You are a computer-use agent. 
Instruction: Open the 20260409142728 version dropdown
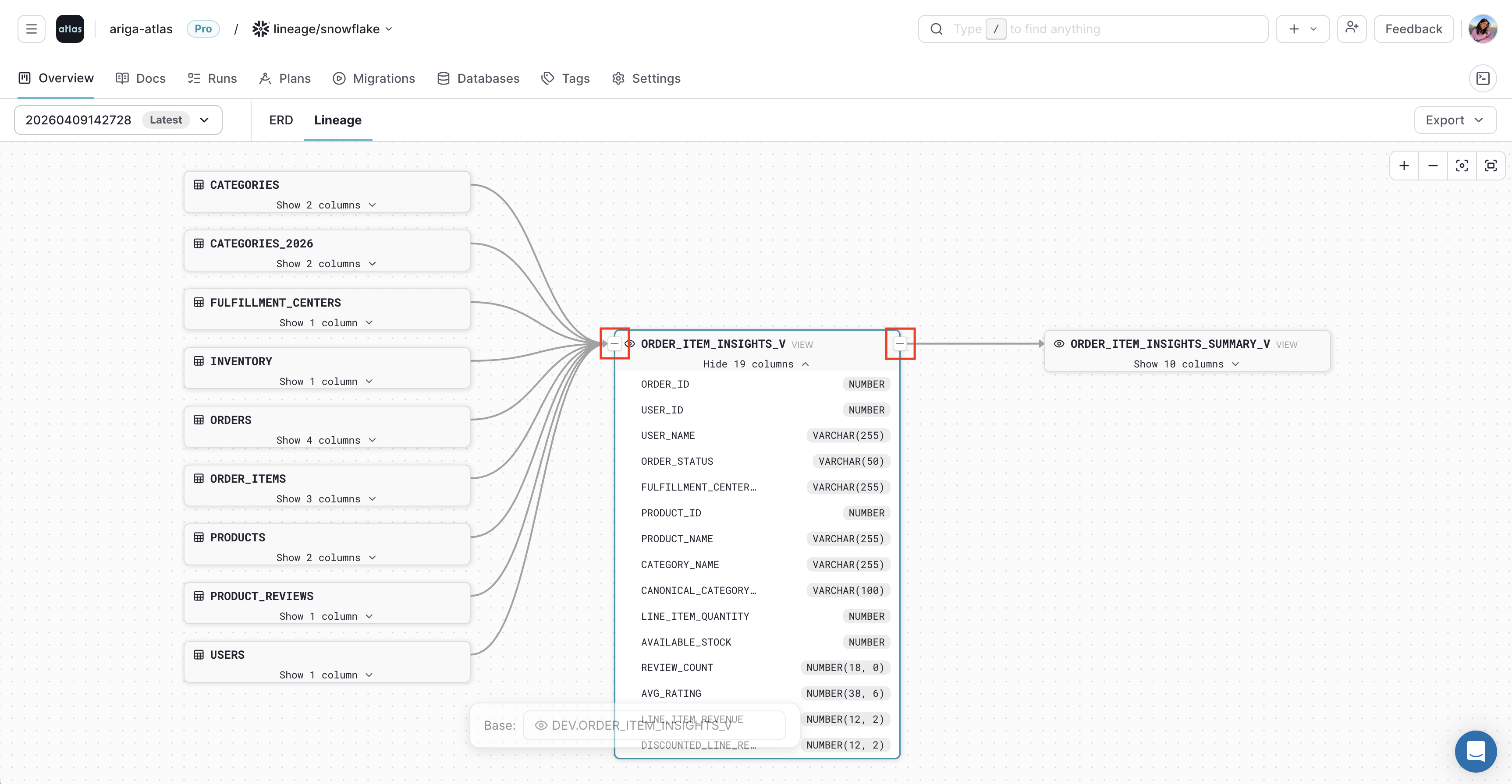click(204, 120)
